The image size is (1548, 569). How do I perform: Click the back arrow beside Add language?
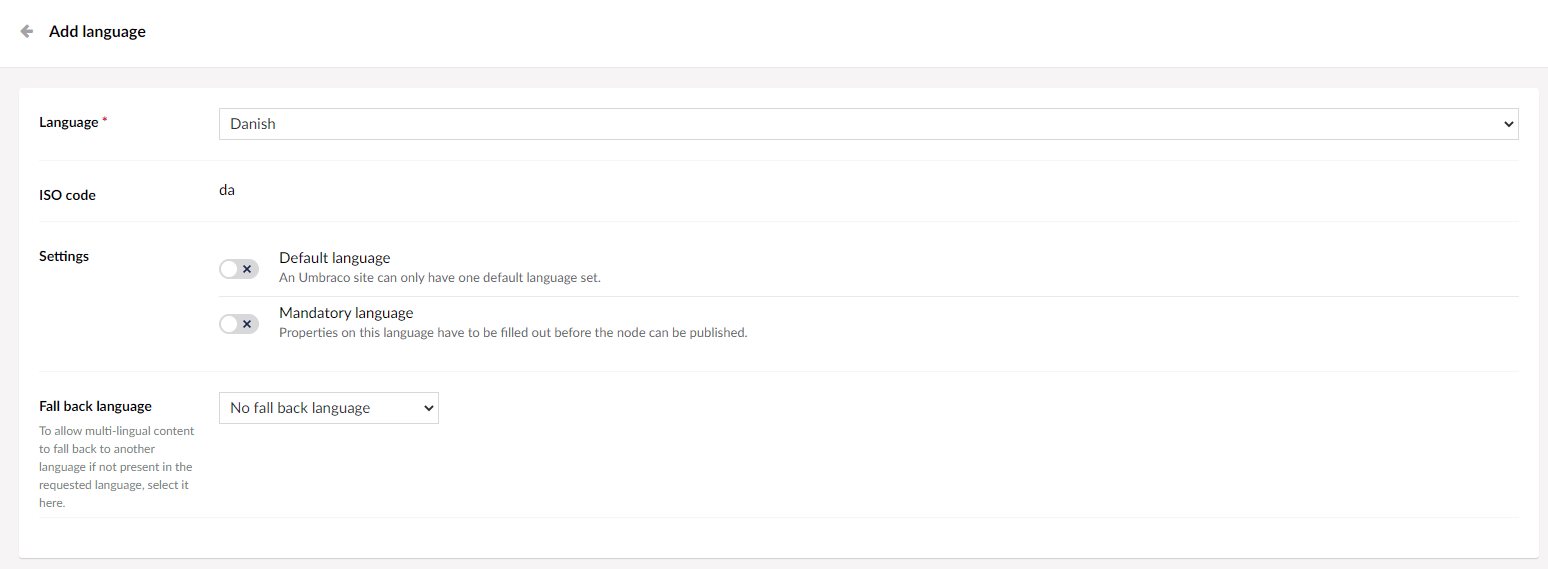tap(27, 32)
